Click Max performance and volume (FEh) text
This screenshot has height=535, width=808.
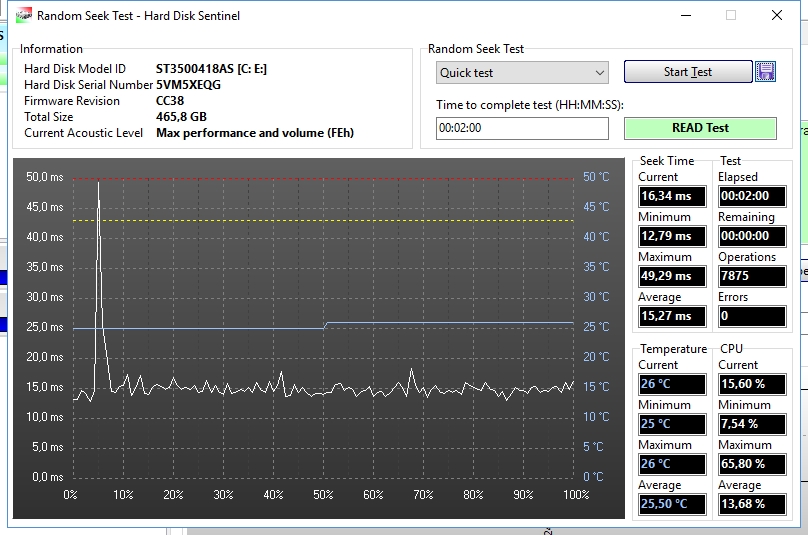[x=255, y=132]
